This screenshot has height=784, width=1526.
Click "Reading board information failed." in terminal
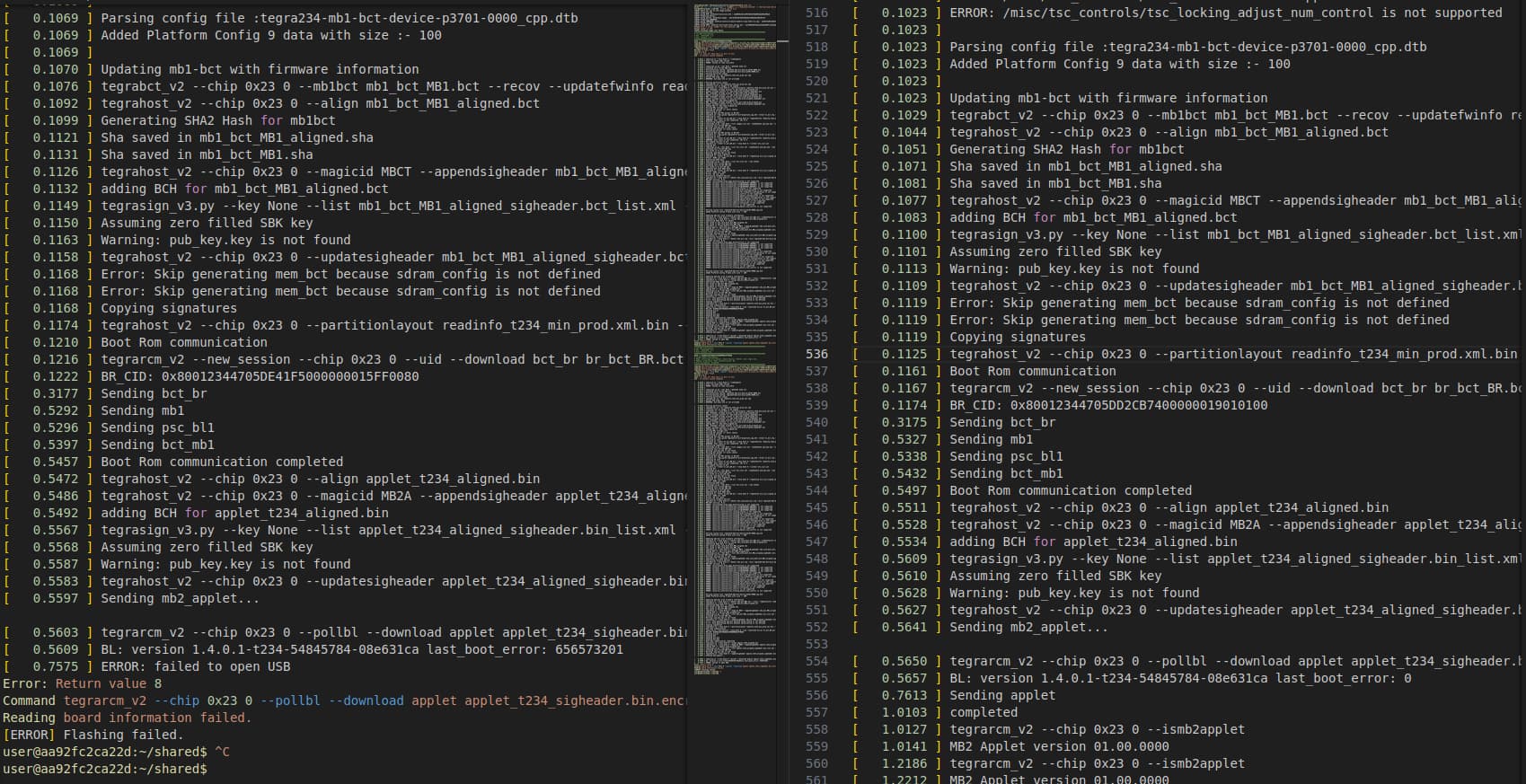coord(127,718)
